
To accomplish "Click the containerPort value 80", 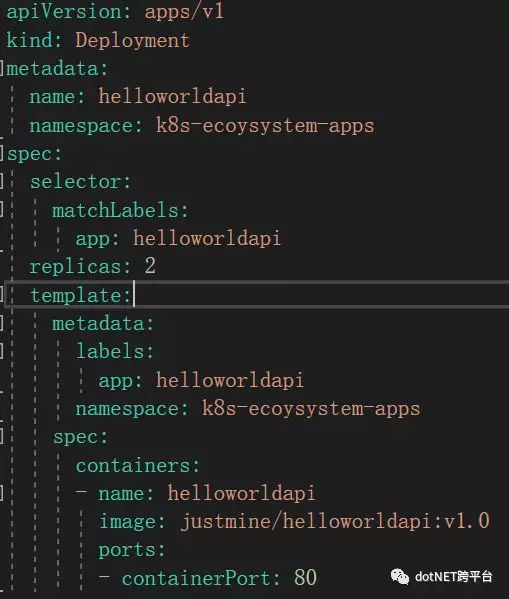I will (305, 578).
